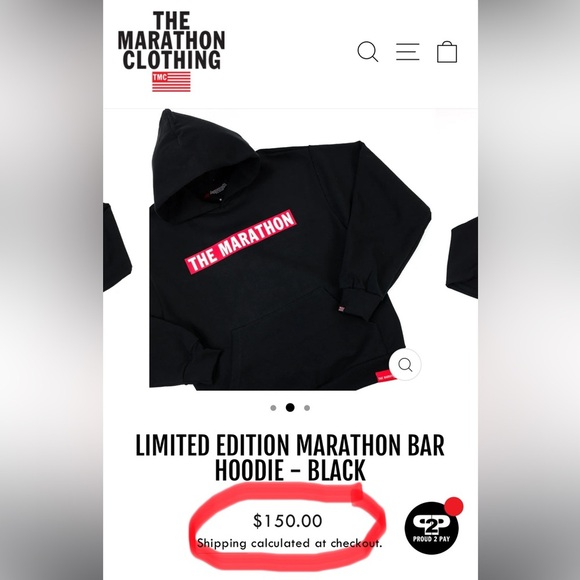Open the shopping bag cart icon
Viewport: 580px width, 580px height.
click(x=447, y=51)
